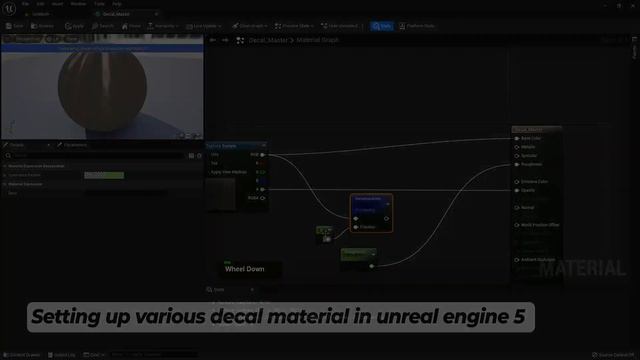Open the Window menu

78,4
